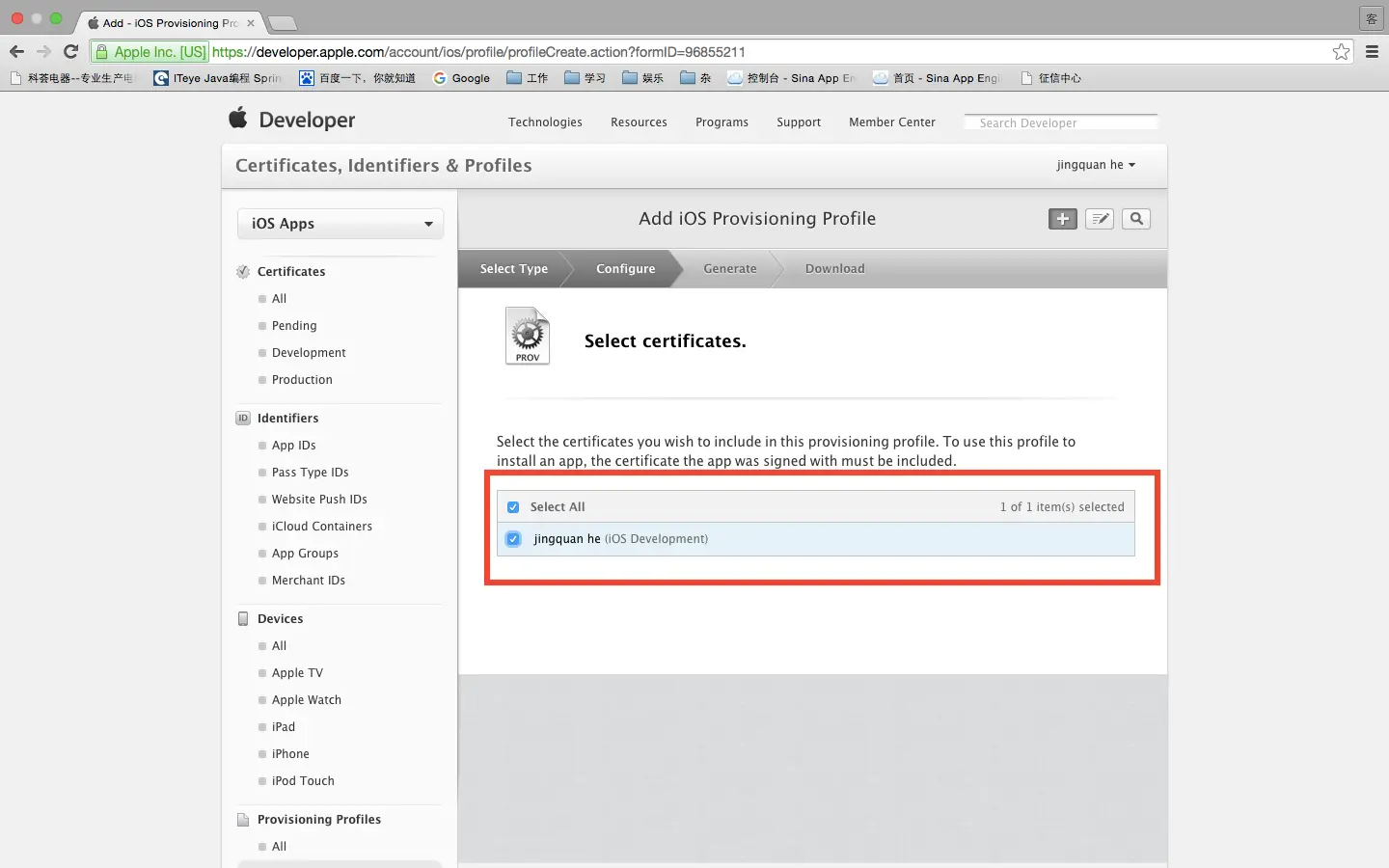
Task: Click the browser back arrow
Action: (16, 51)
